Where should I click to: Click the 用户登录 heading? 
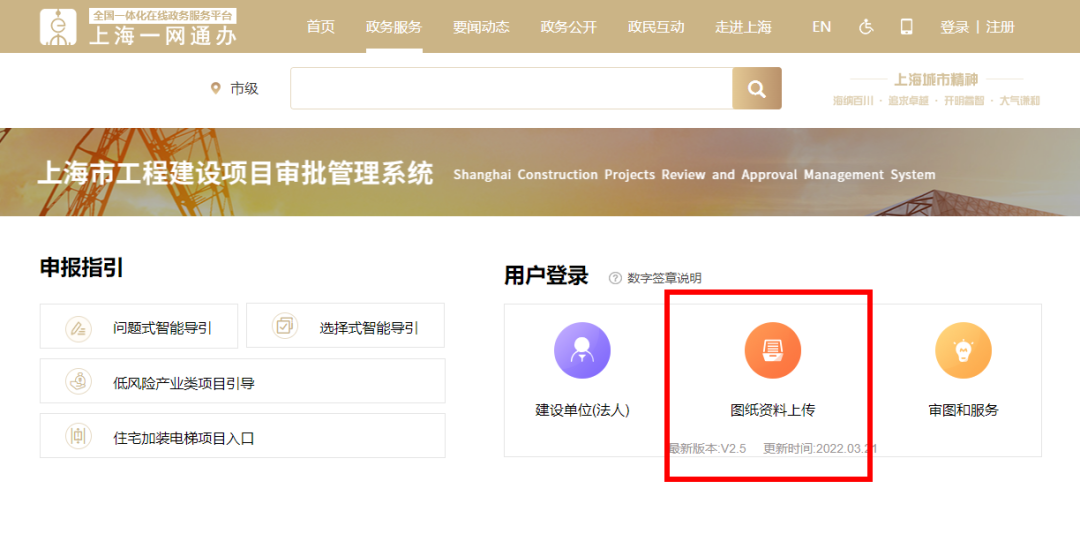click(x=546, y=276)
